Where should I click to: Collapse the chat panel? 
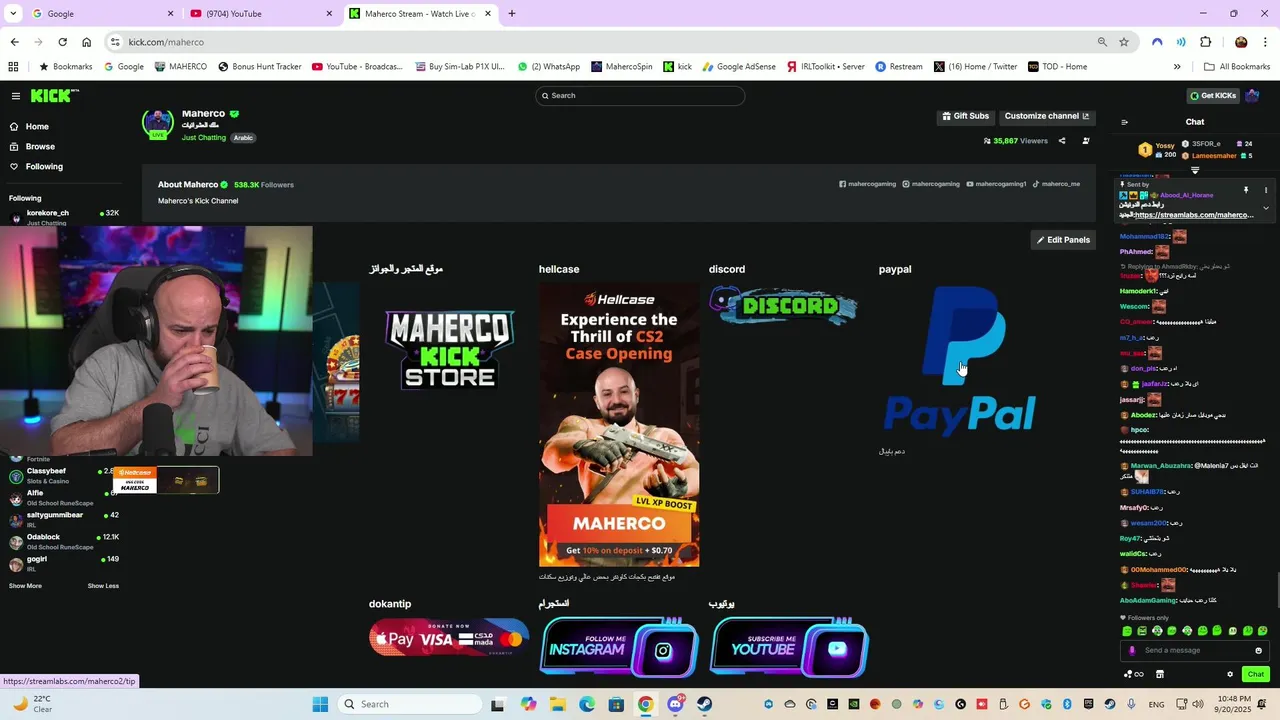[x=1124, y=122]
